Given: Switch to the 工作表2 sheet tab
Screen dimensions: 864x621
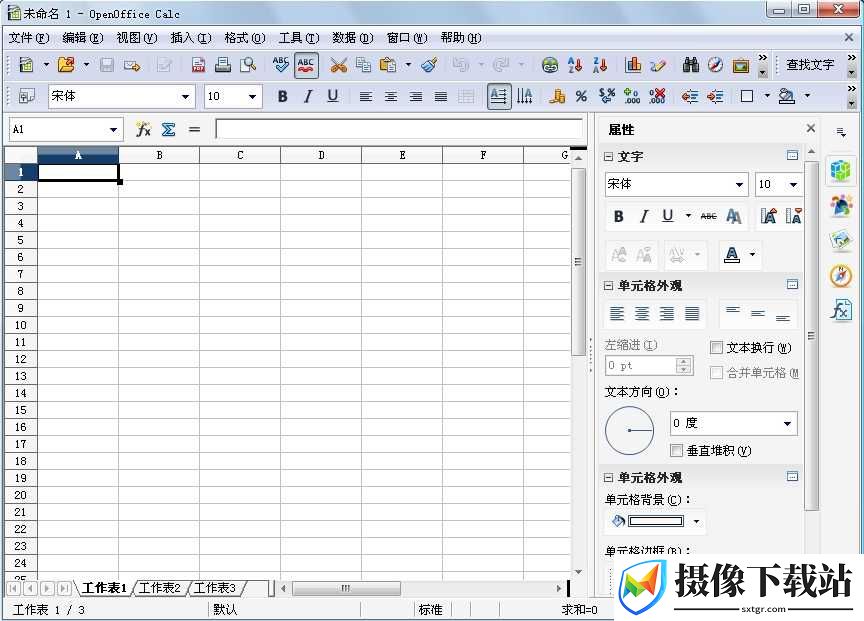Looking at the screenshot, I should (x=160, y=588).
